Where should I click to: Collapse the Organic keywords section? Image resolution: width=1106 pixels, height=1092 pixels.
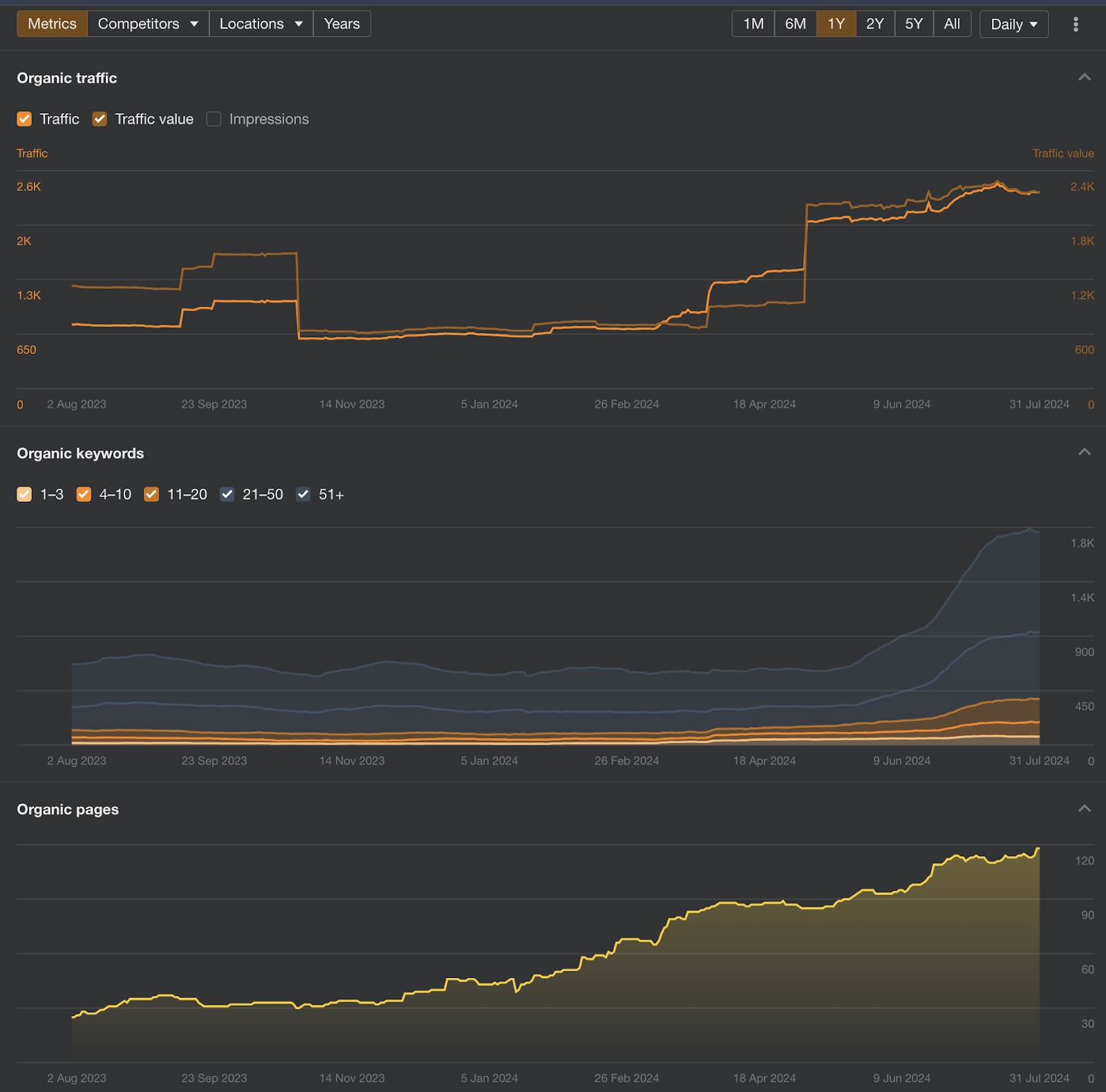coord(1085,453)
